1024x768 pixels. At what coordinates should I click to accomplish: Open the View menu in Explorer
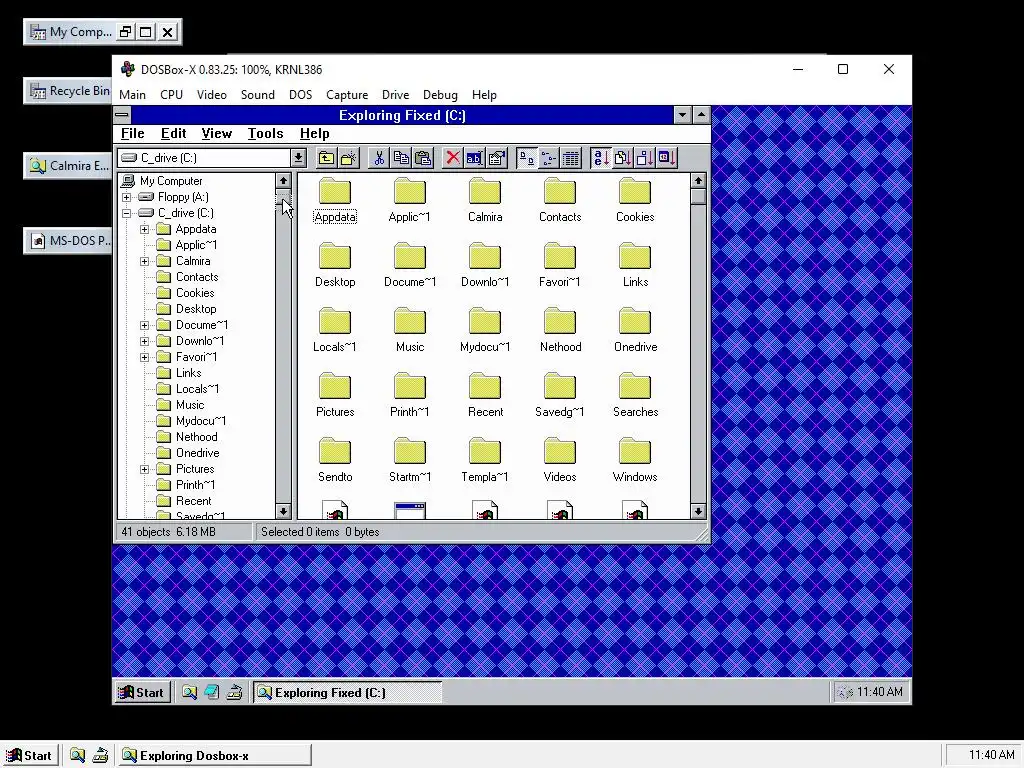click(x=216, y=133)
